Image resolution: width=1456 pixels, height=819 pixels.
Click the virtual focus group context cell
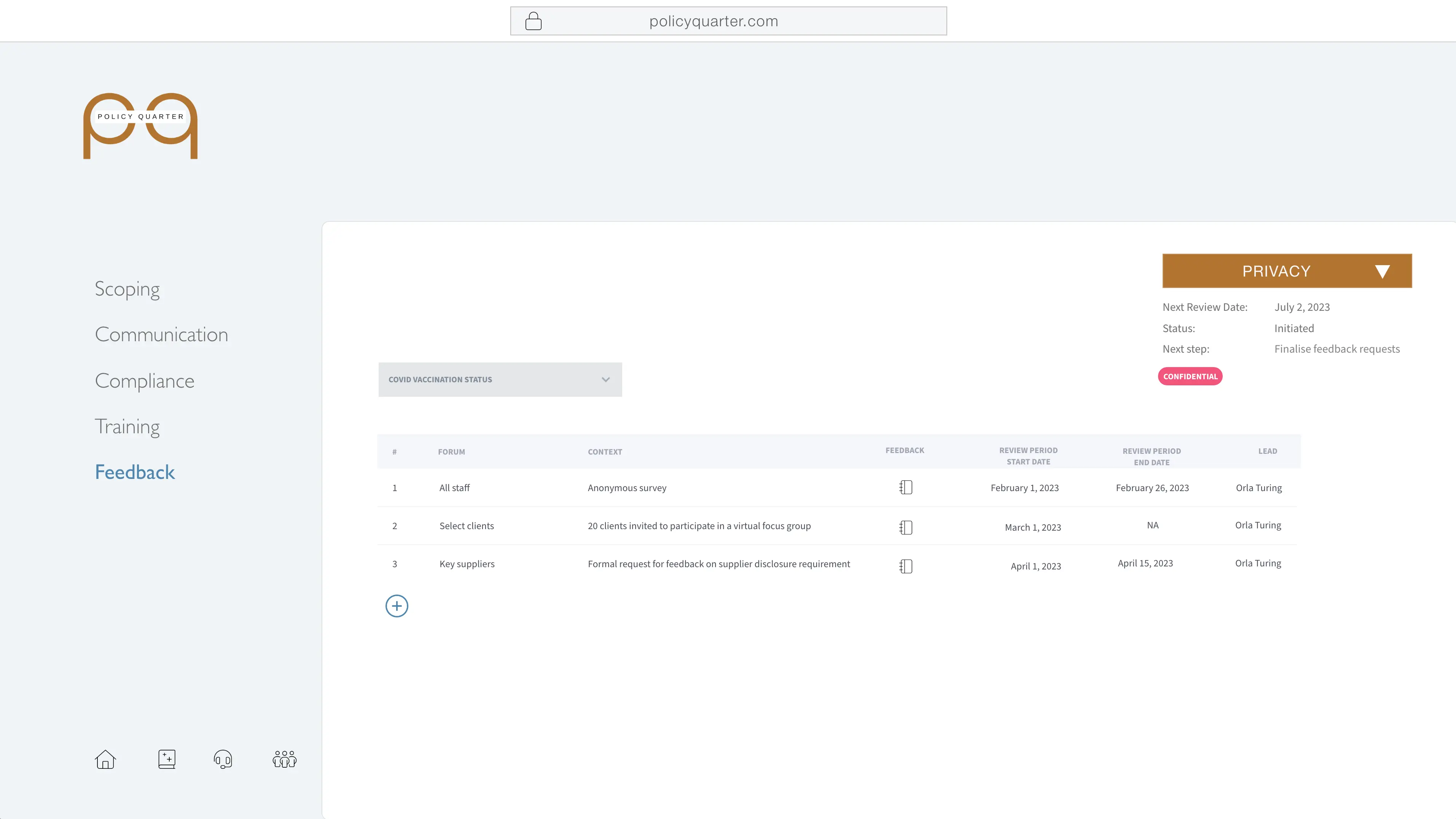click(699, 526)
